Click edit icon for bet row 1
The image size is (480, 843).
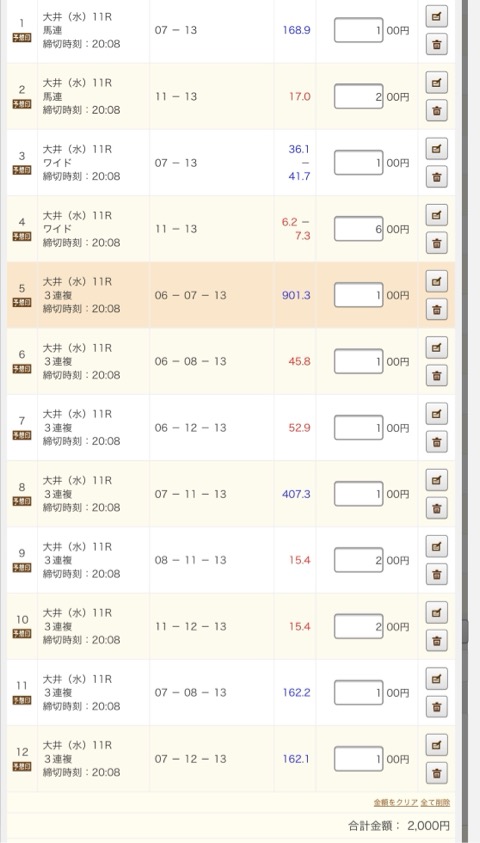coord(436,17)
